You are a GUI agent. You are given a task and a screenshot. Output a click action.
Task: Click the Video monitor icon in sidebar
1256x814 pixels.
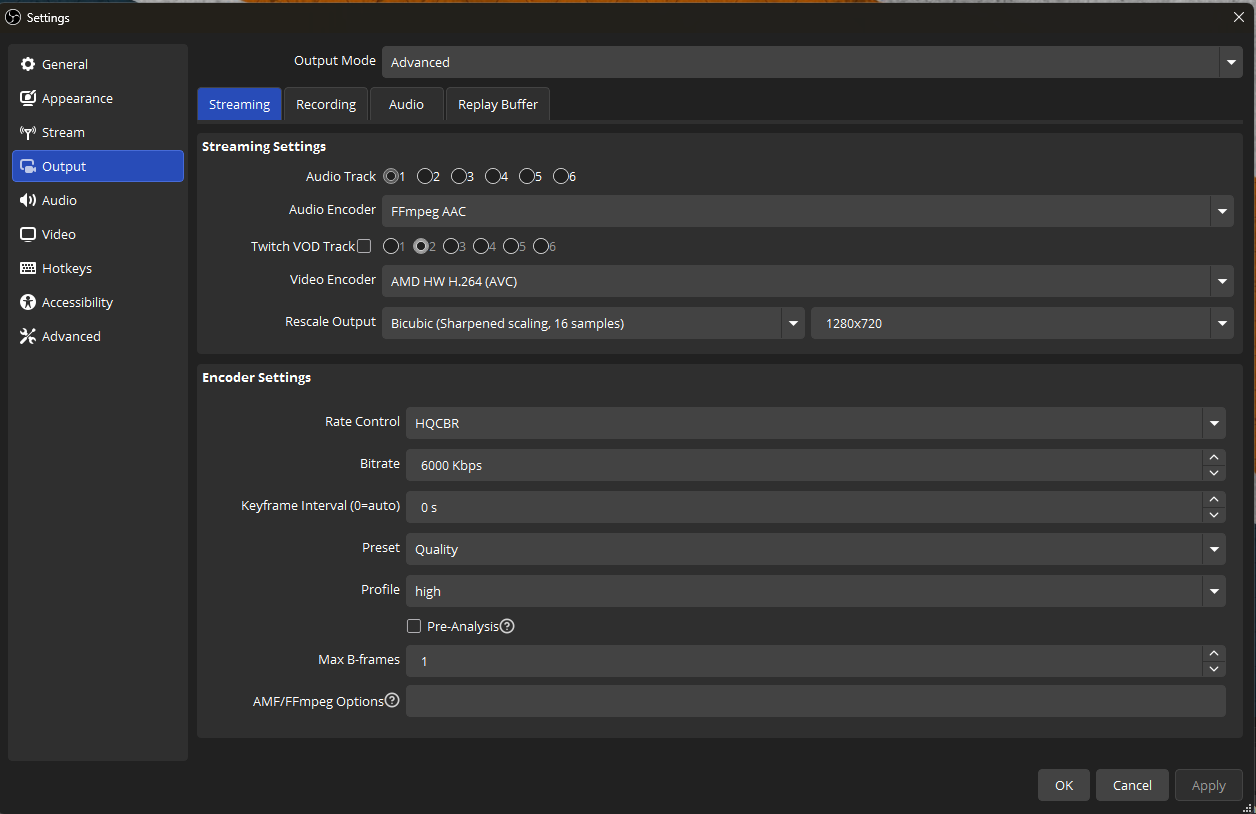[x=28, y=234]
